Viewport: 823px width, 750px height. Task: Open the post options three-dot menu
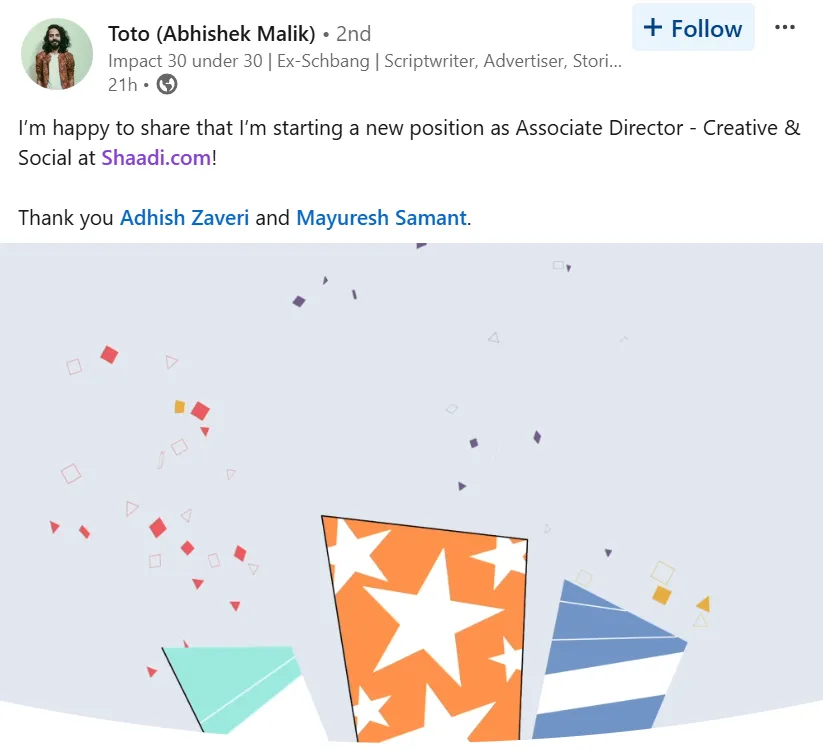tap(785, 27)
